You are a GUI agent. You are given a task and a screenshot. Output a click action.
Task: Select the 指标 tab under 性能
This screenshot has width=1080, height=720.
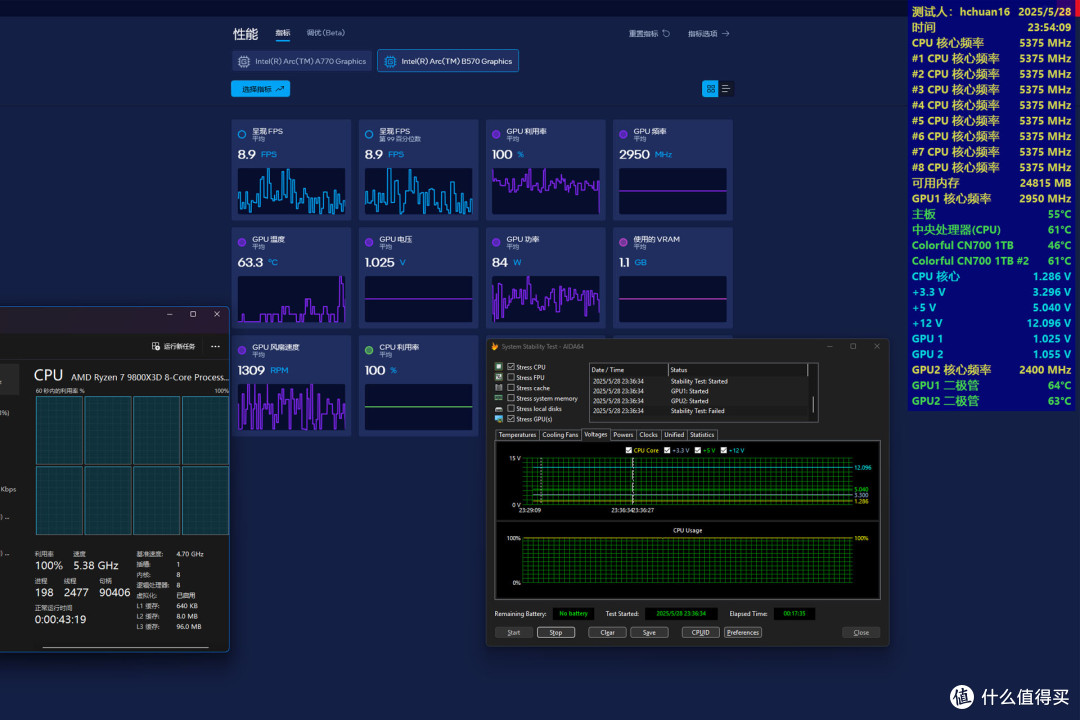[282, 33]
